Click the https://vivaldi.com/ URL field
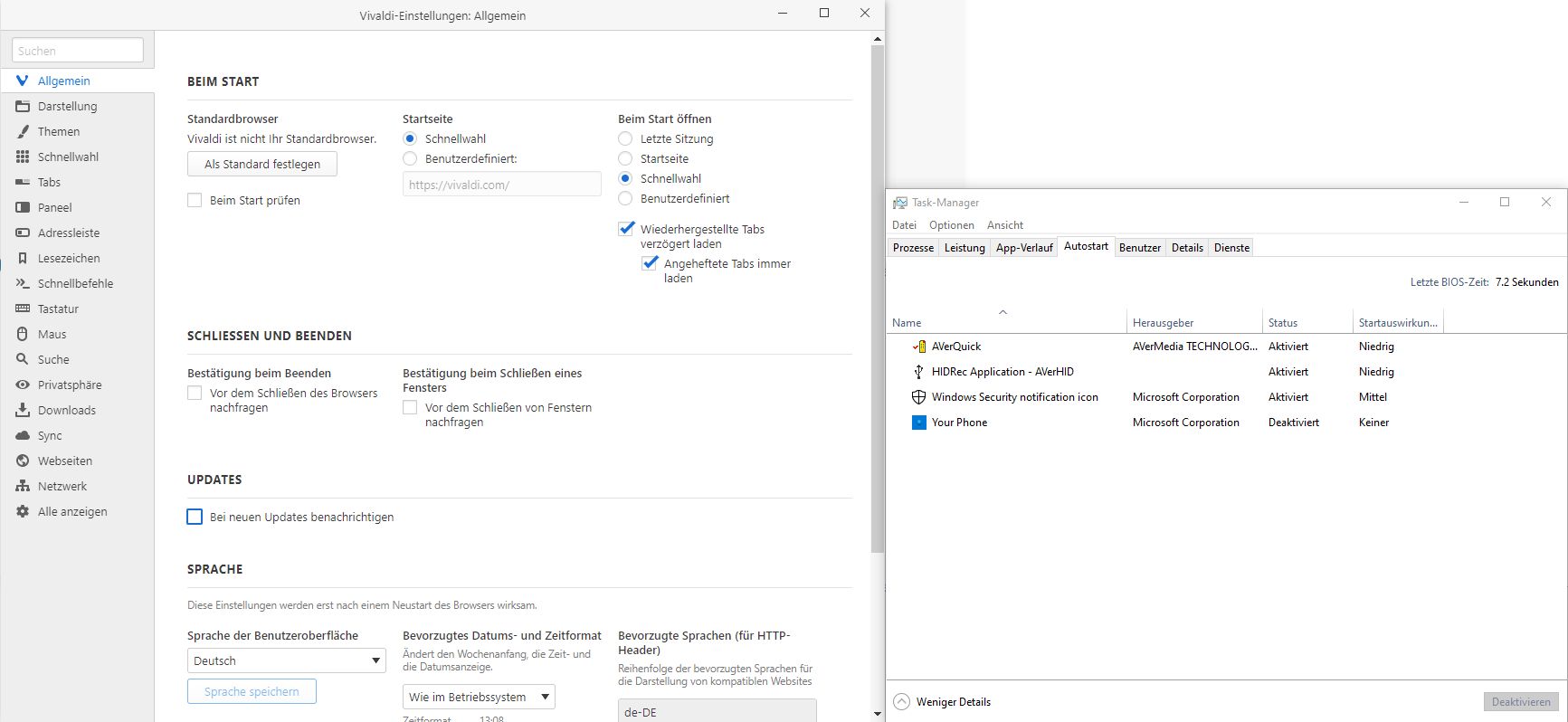This screenshot has height=722, width=1568. pos(502,185)
